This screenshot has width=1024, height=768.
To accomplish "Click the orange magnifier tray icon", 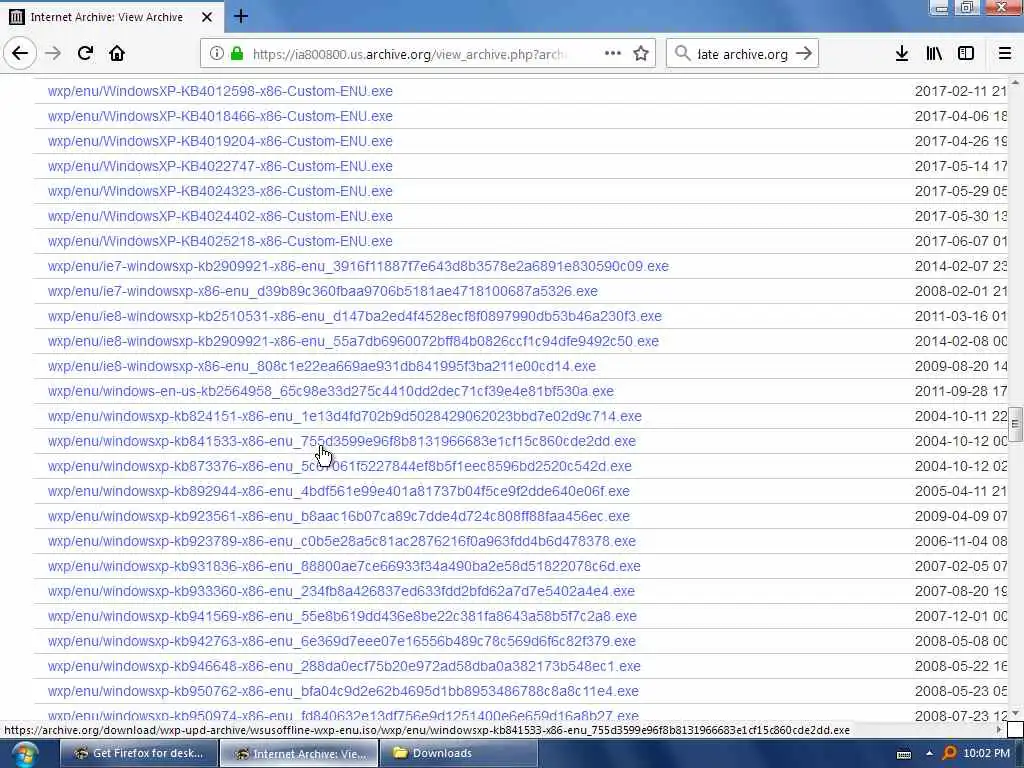I will point(949,754).
